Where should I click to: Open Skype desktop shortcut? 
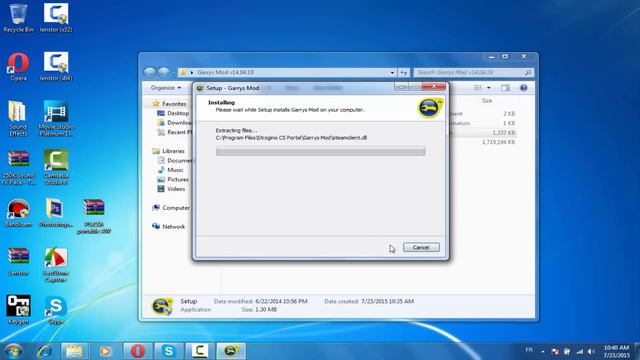[56, 310]
